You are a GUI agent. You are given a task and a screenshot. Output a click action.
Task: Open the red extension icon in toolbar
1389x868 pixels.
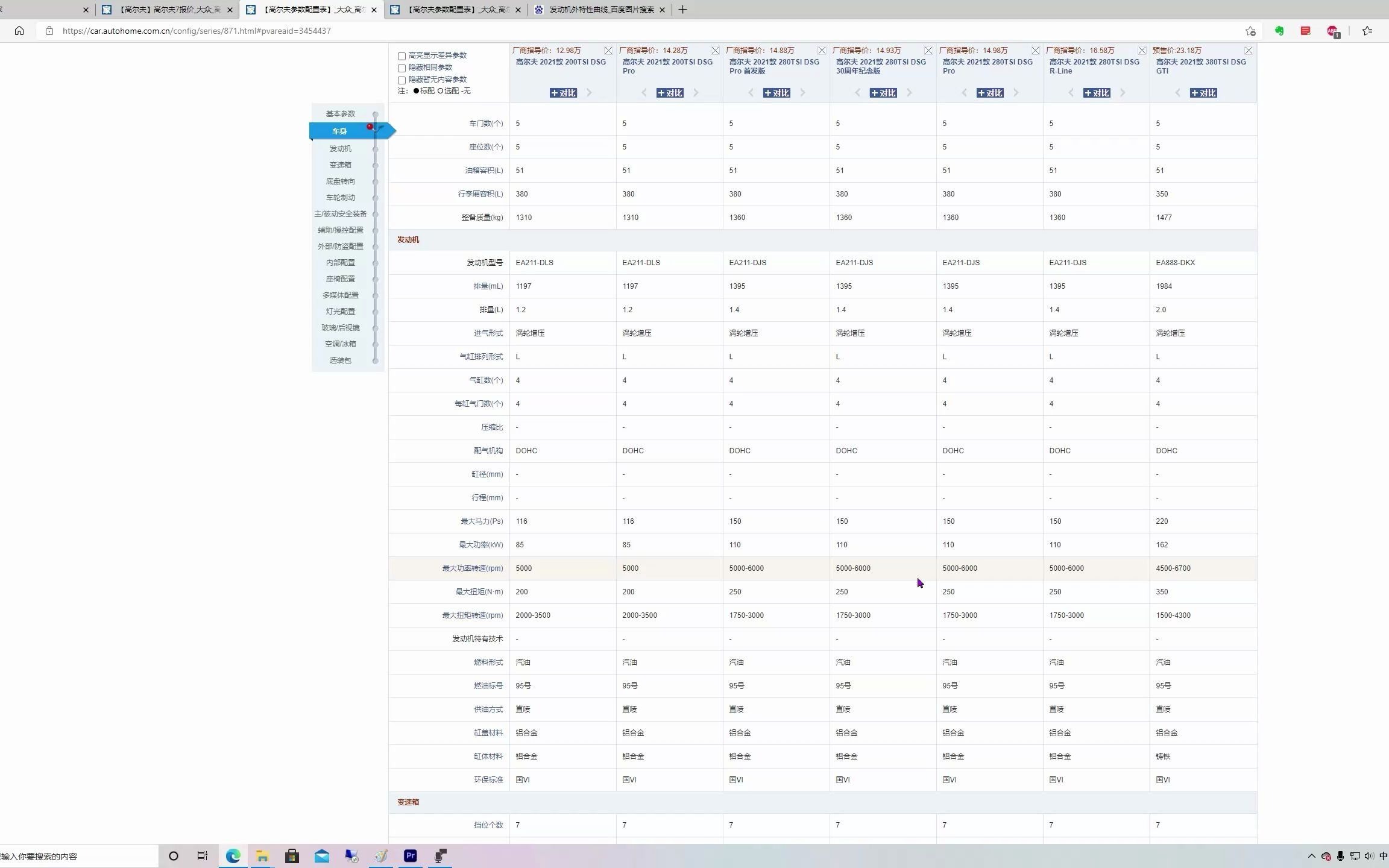coord(1305,31)
